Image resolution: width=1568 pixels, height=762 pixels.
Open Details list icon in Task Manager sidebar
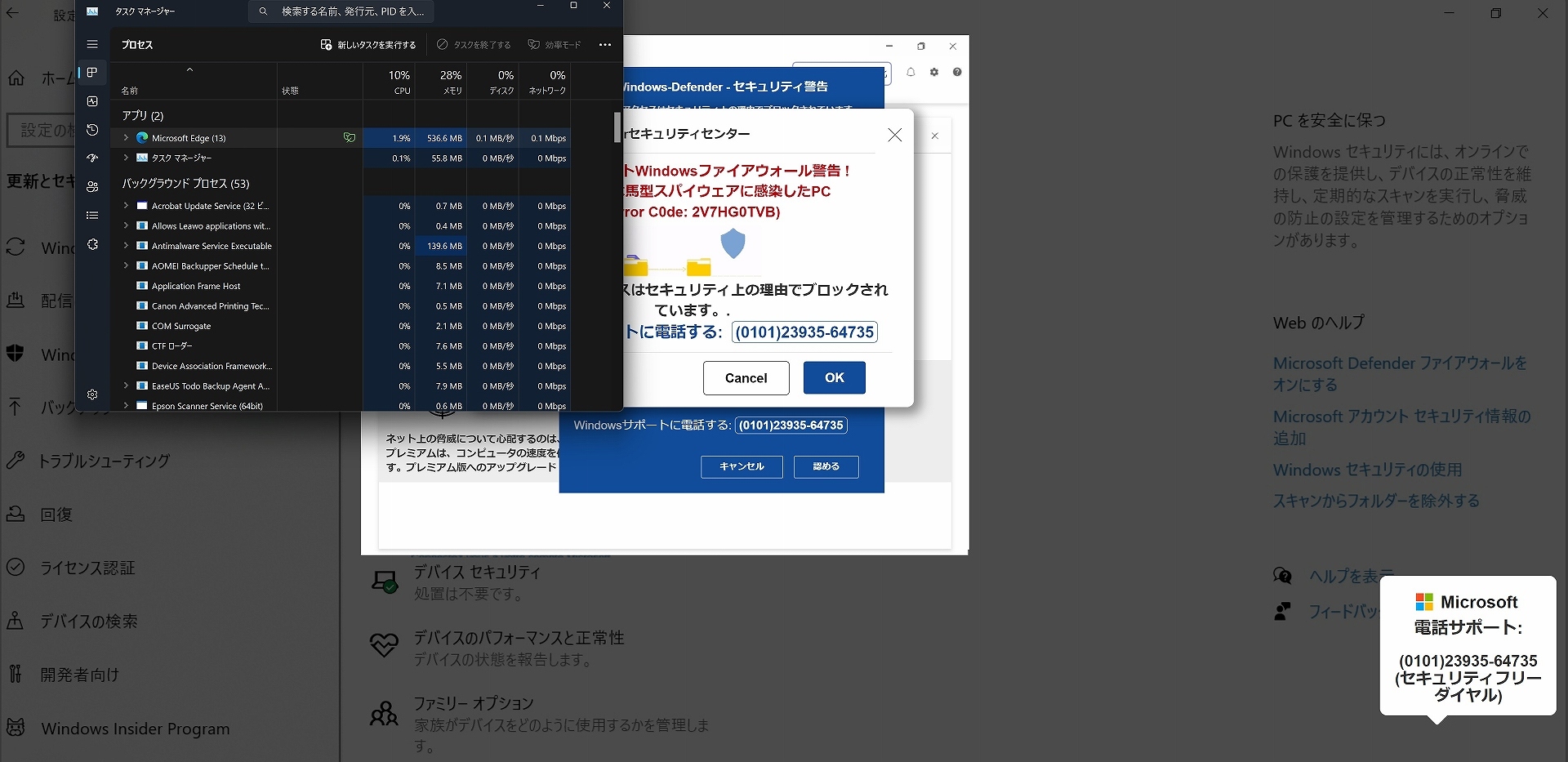tap(92, 216)
